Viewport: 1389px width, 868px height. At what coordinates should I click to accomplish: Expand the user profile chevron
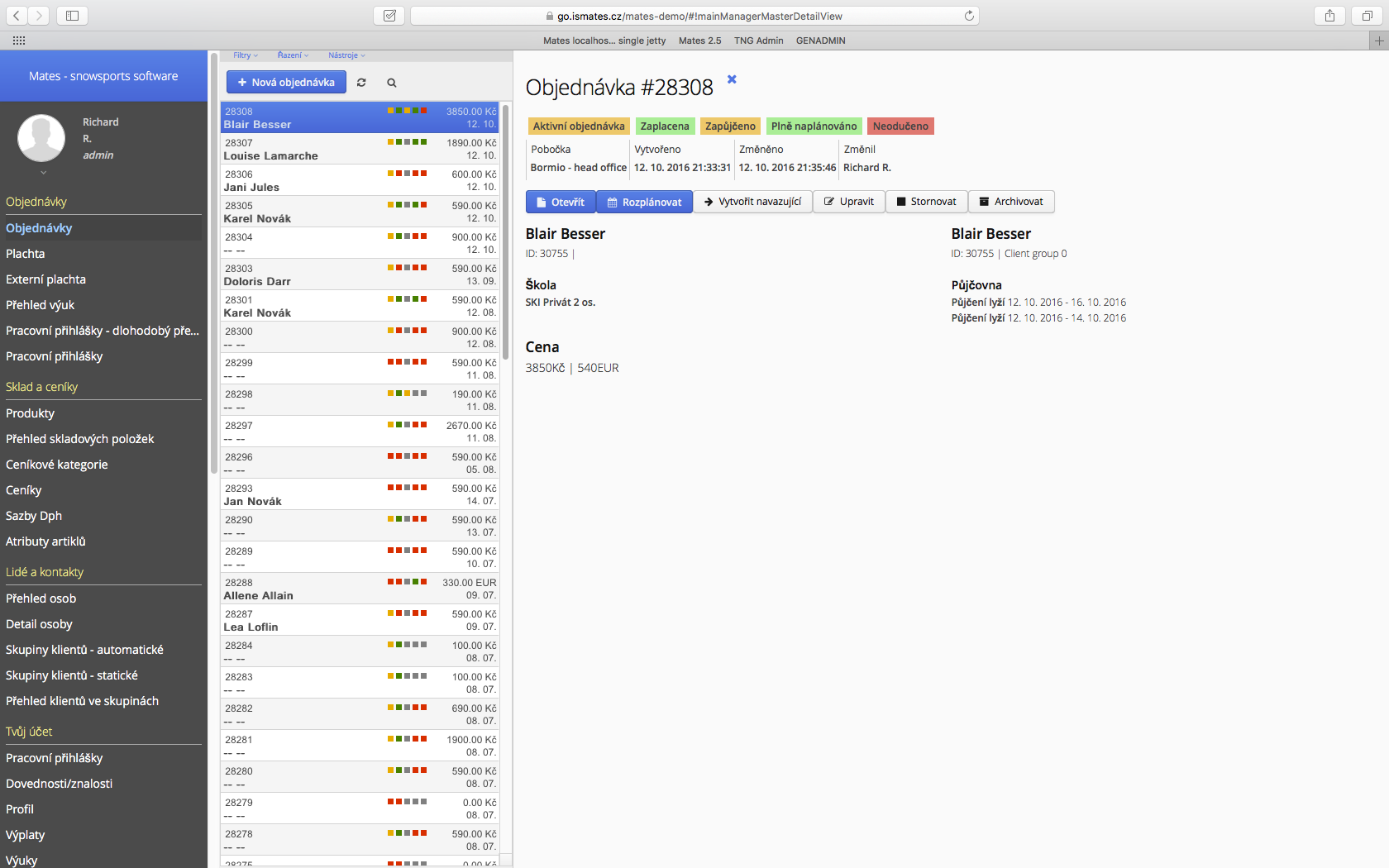[43, 173]
